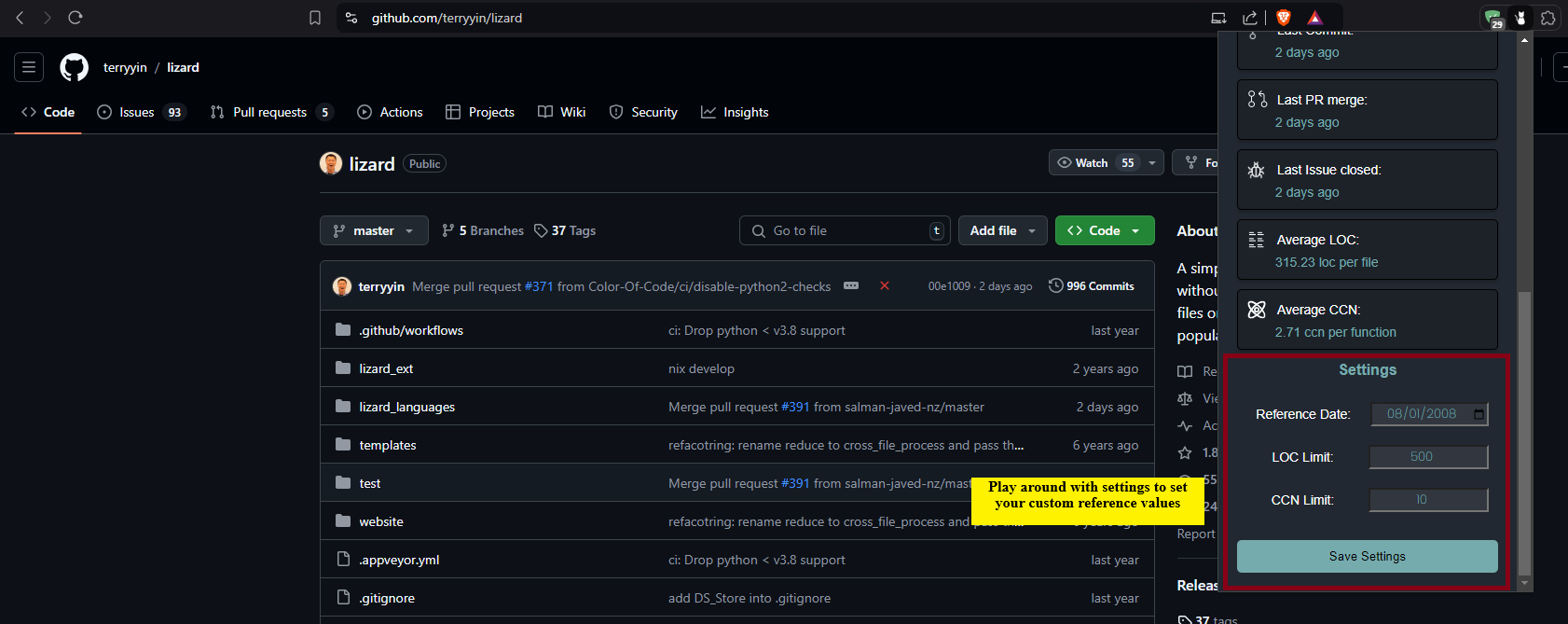
Task: Click the browser forward arrow
Action: pyautogui.click(x=47, y=18)
